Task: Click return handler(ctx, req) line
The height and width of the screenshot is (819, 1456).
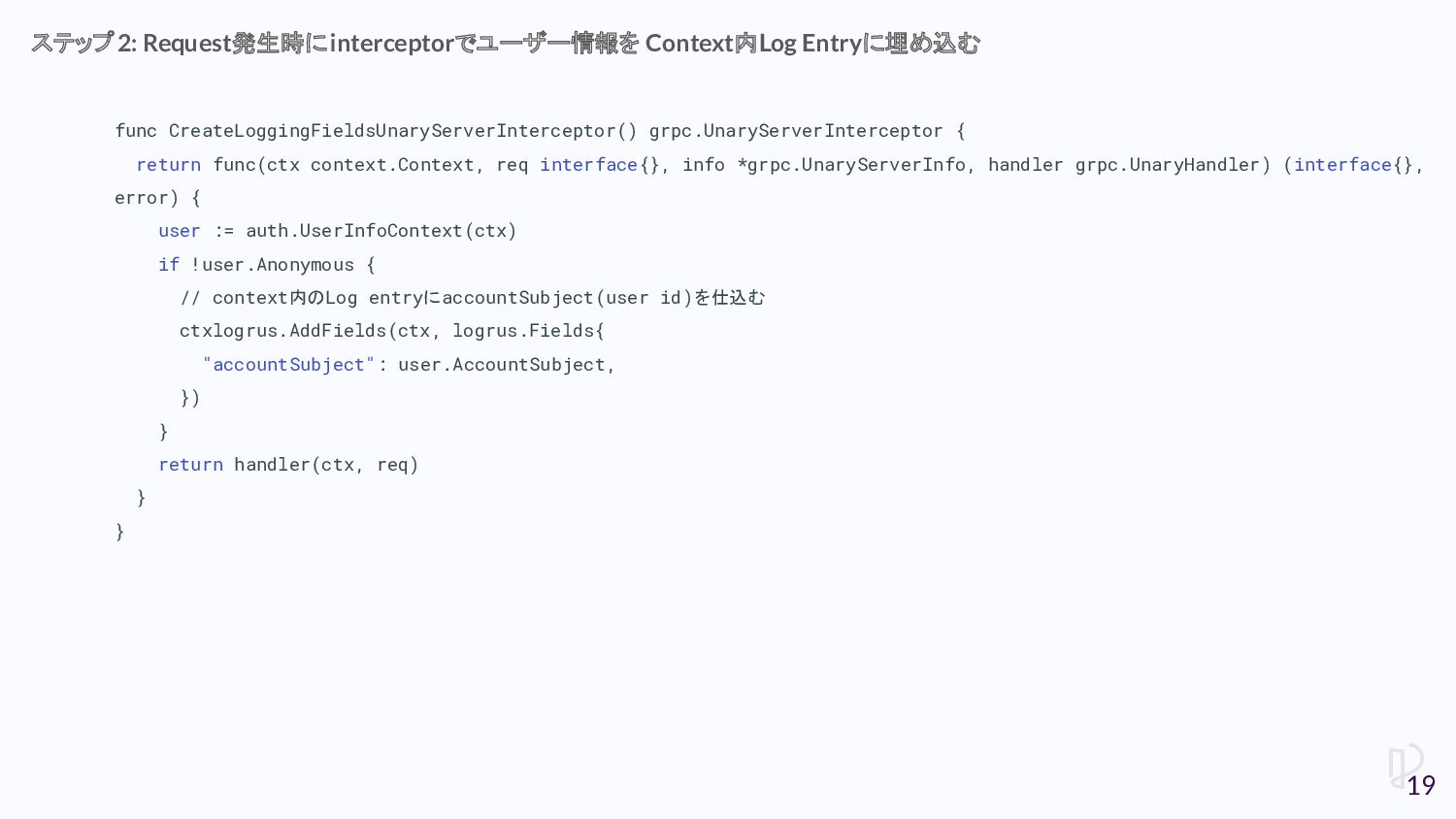Action: (288, 465)
